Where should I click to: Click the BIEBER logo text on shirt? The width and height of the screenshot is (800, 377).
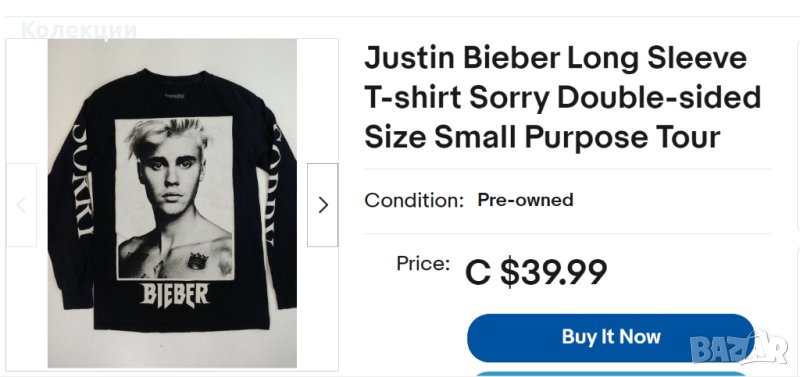pyautogui.click(x=174, y=295)
